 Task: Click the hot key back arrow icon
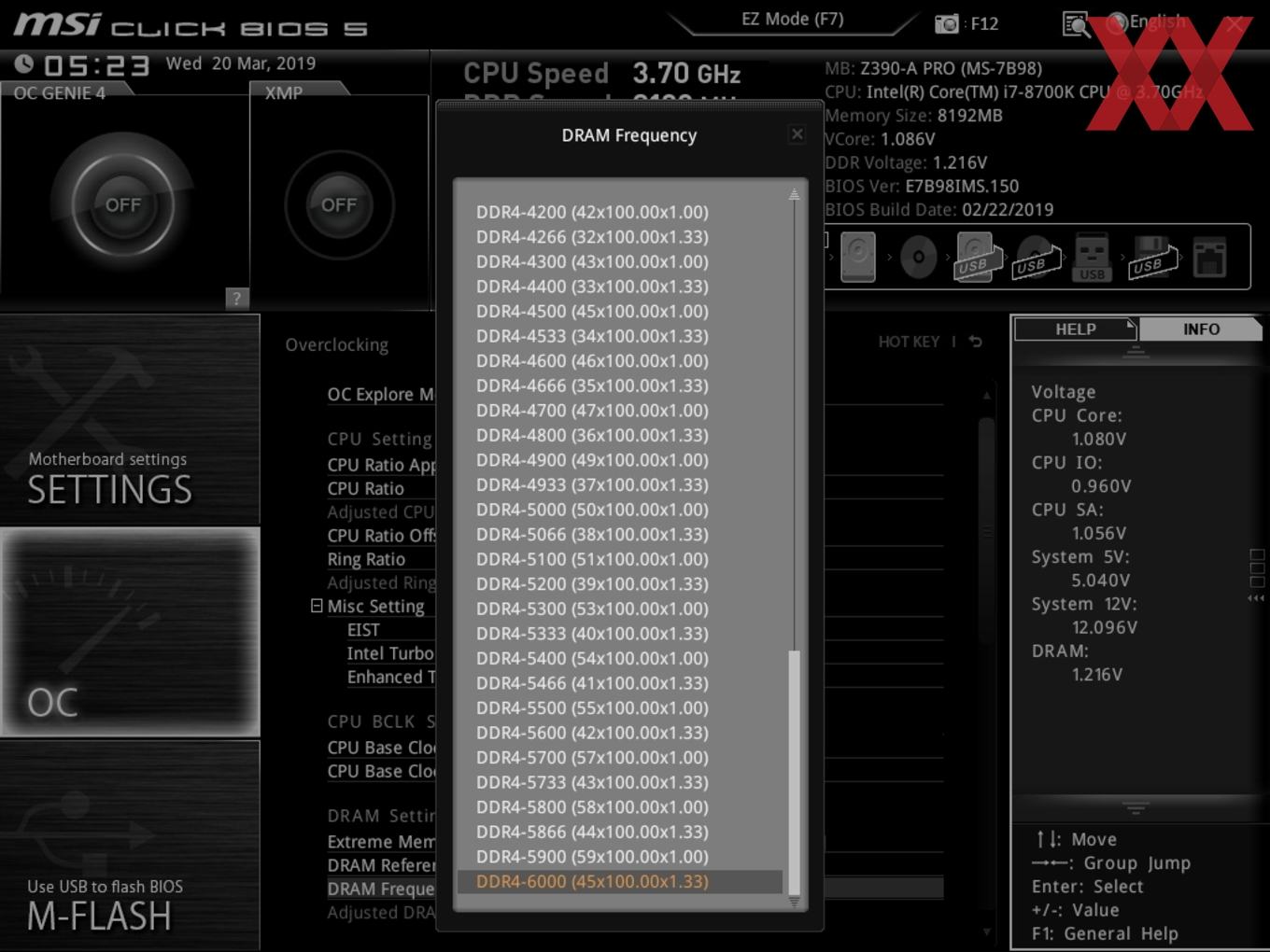point(976,342)
